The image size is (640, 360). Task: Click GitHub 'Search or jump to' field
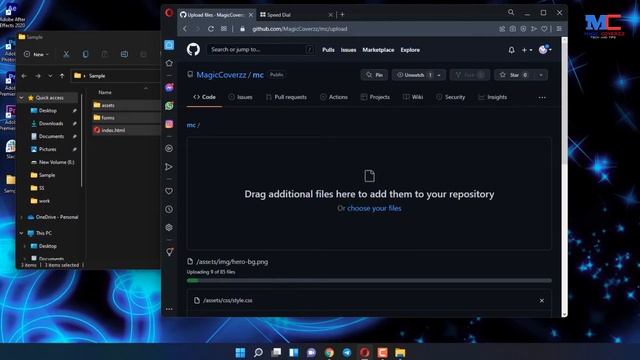click(260, 49)
